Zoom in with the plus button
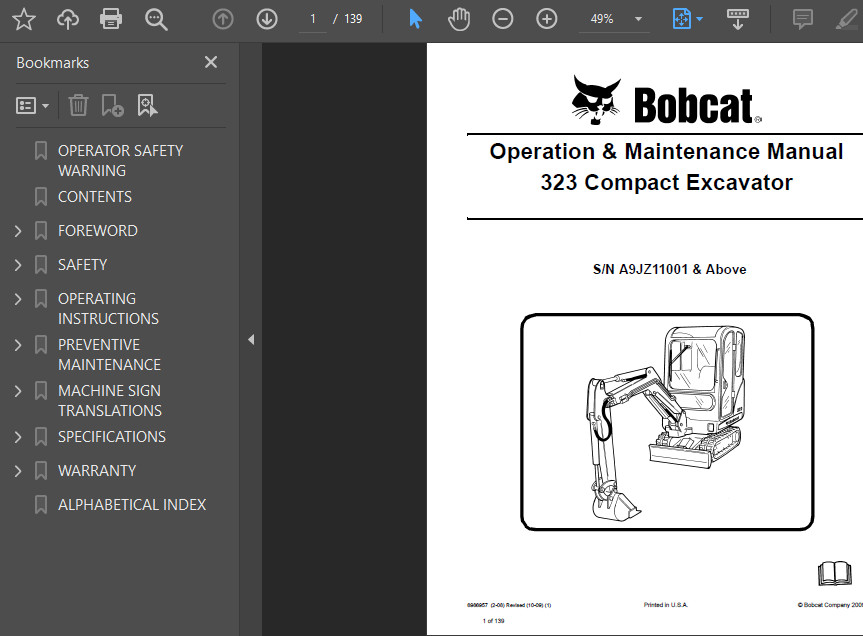863x636 pixels. [x=547, y=19]
